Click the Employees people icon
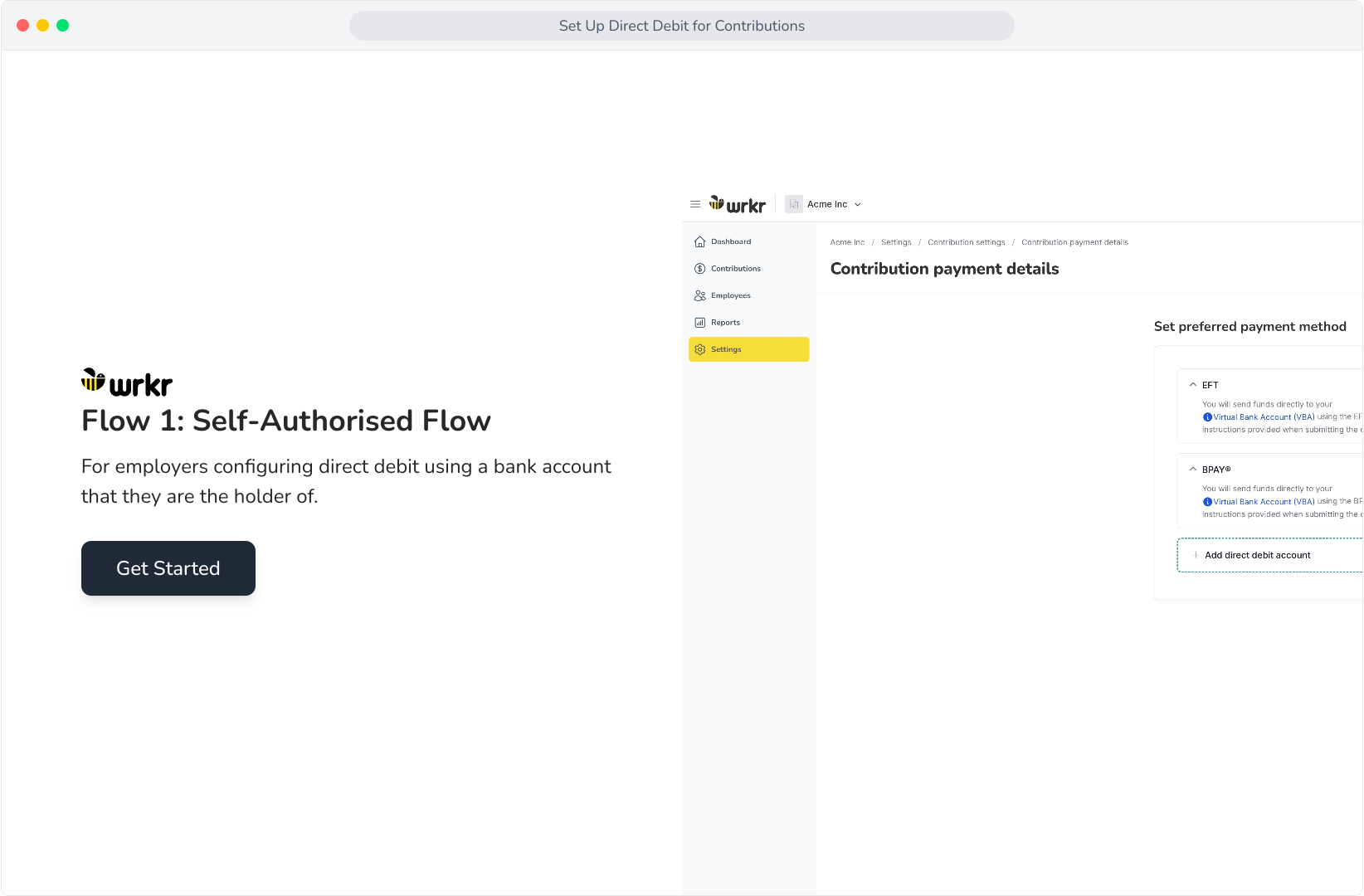Image resolution: width=1364 pixels, height=896 pixels. point(699,295)
